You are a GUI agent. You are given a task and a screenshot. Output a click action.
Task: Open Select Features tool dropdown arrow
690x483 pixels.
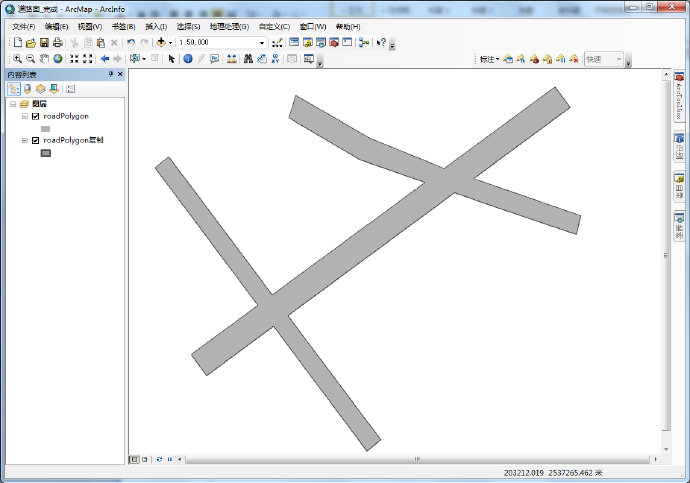point(144,59)
